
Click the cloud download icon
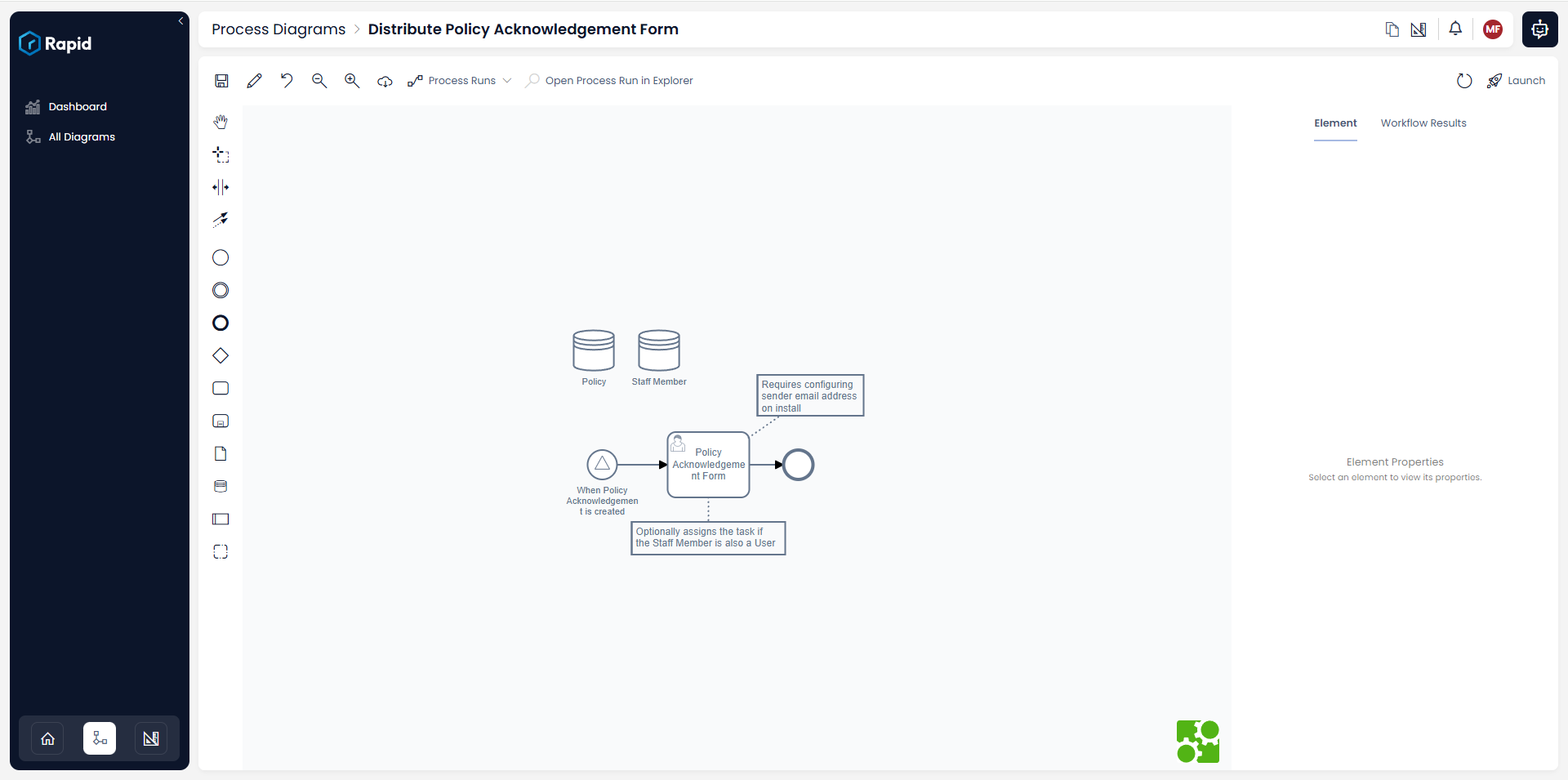coord(385,81)
